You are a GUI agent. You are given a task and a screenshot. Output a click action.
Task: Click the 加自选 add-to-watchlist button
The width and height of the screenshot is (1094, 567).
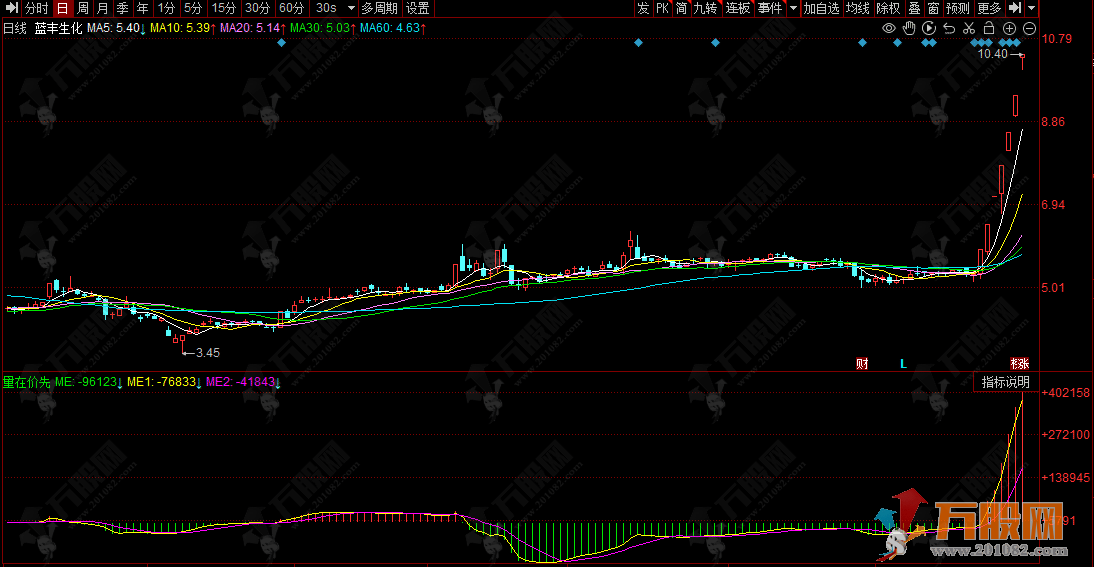tap(821, 8)
